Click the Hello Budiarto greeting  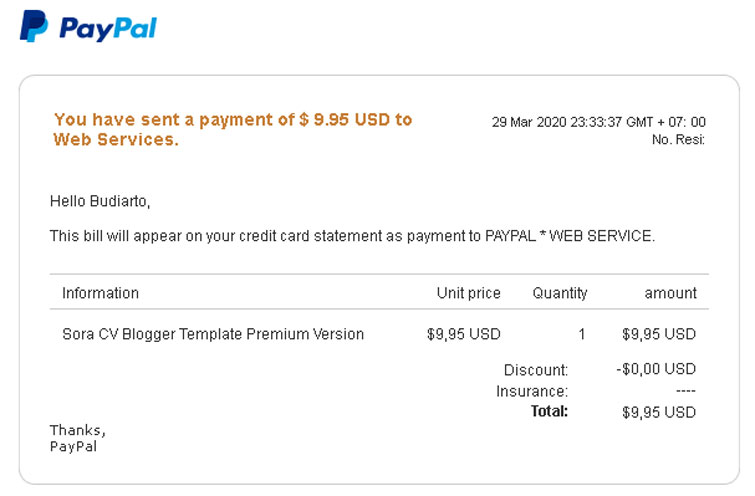coord(100,201)
